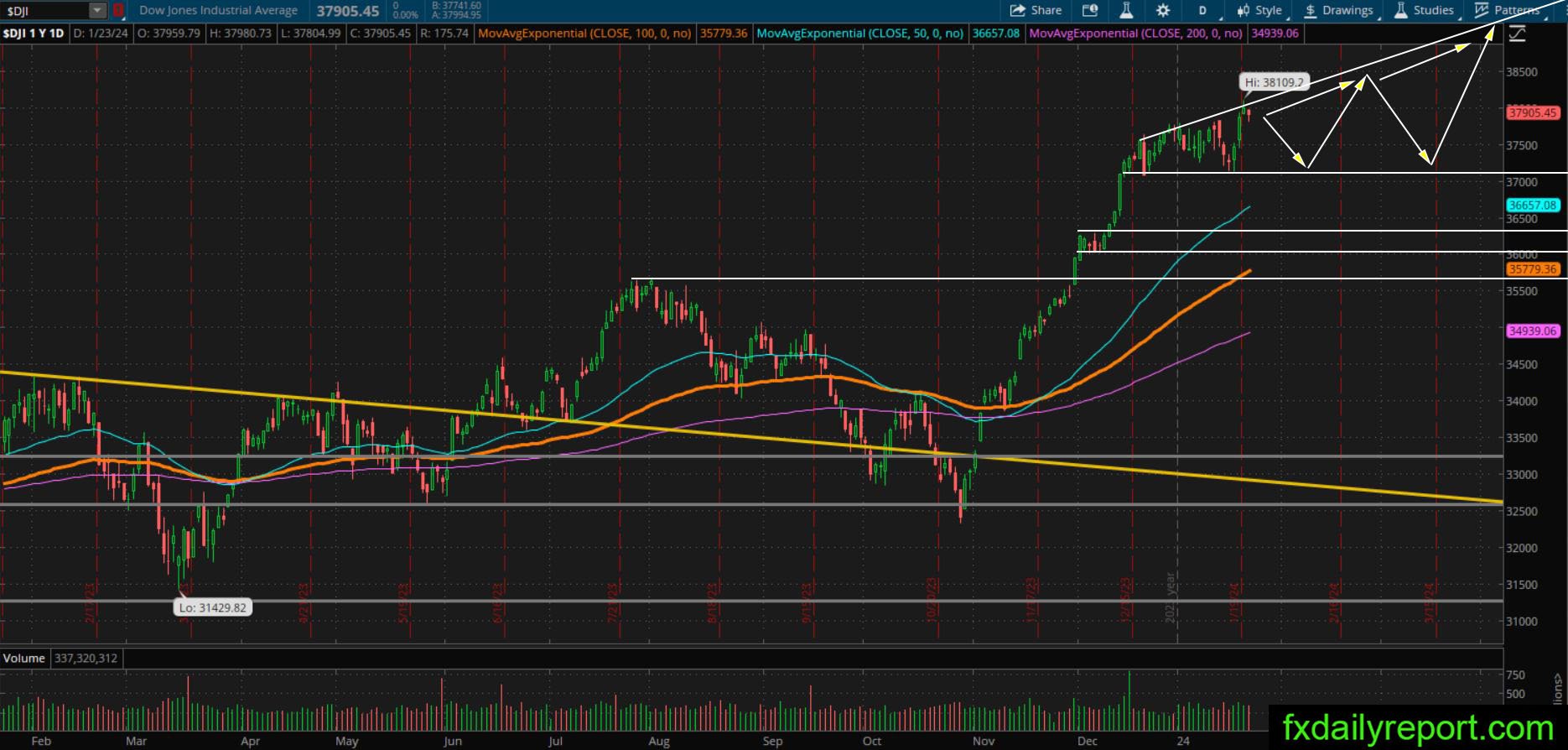This screenshot has width=1568, height=750.
Task: Click the 0.00% change value
Action: click(405, 15)
